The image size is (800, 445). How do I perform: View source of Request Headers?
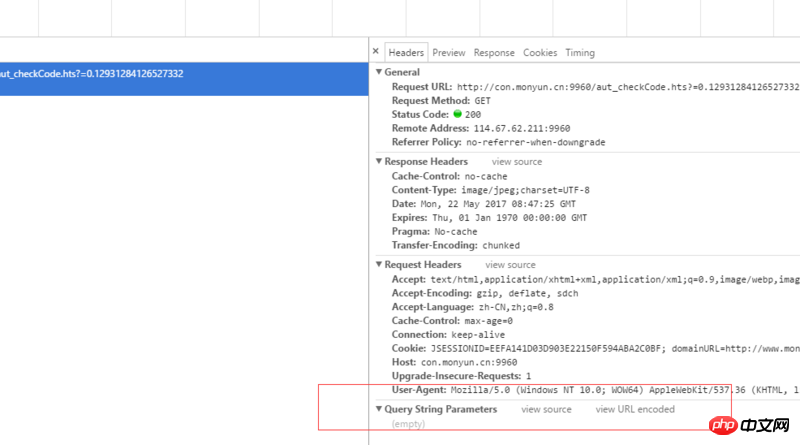point(510,265)
